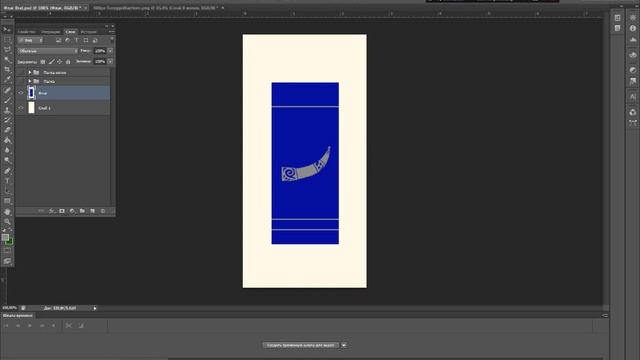
Task: Select the Horizontal Type tool
Action: tap(7, 181)
